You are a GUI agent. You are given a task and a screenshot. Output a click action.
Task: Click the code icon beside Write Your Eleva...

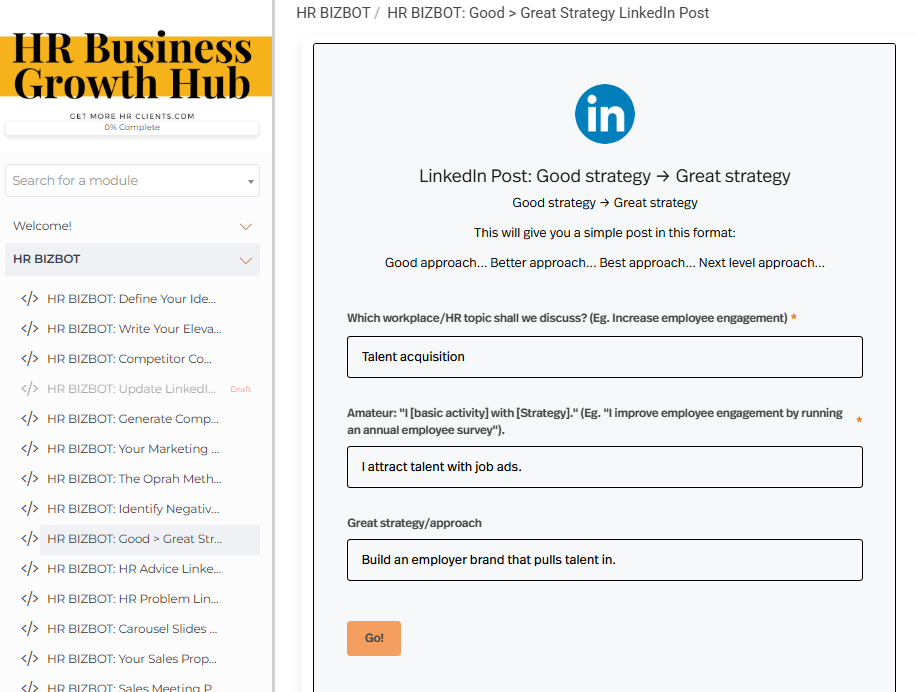(x=30, y=329)
